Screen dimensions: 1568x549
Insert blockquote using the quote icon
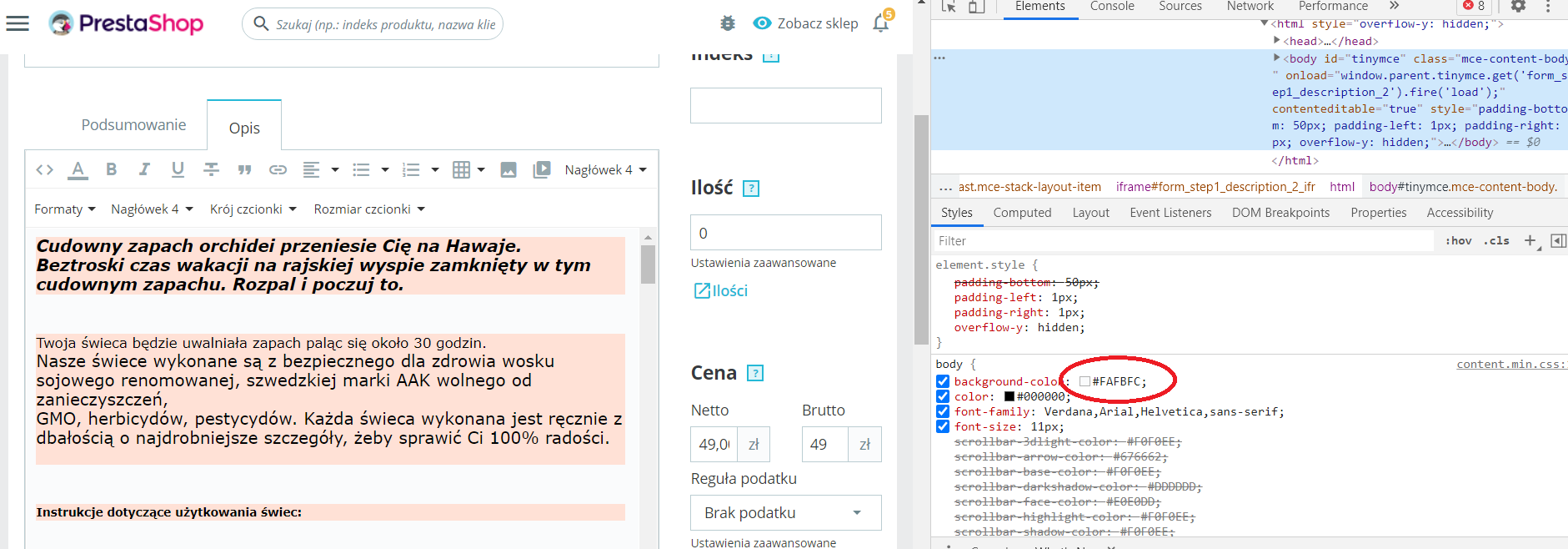[244, 170]
